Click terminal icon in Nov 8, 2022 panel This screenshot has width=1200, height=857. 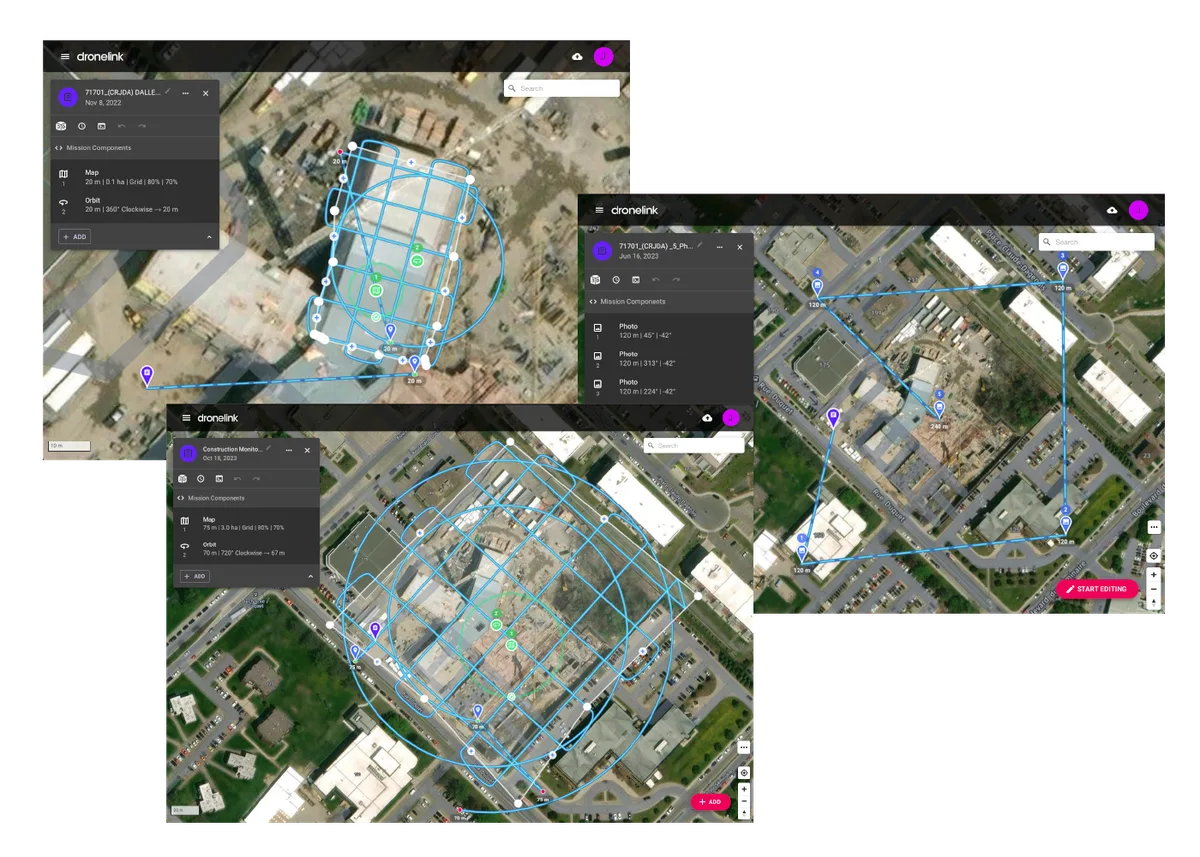101,126
